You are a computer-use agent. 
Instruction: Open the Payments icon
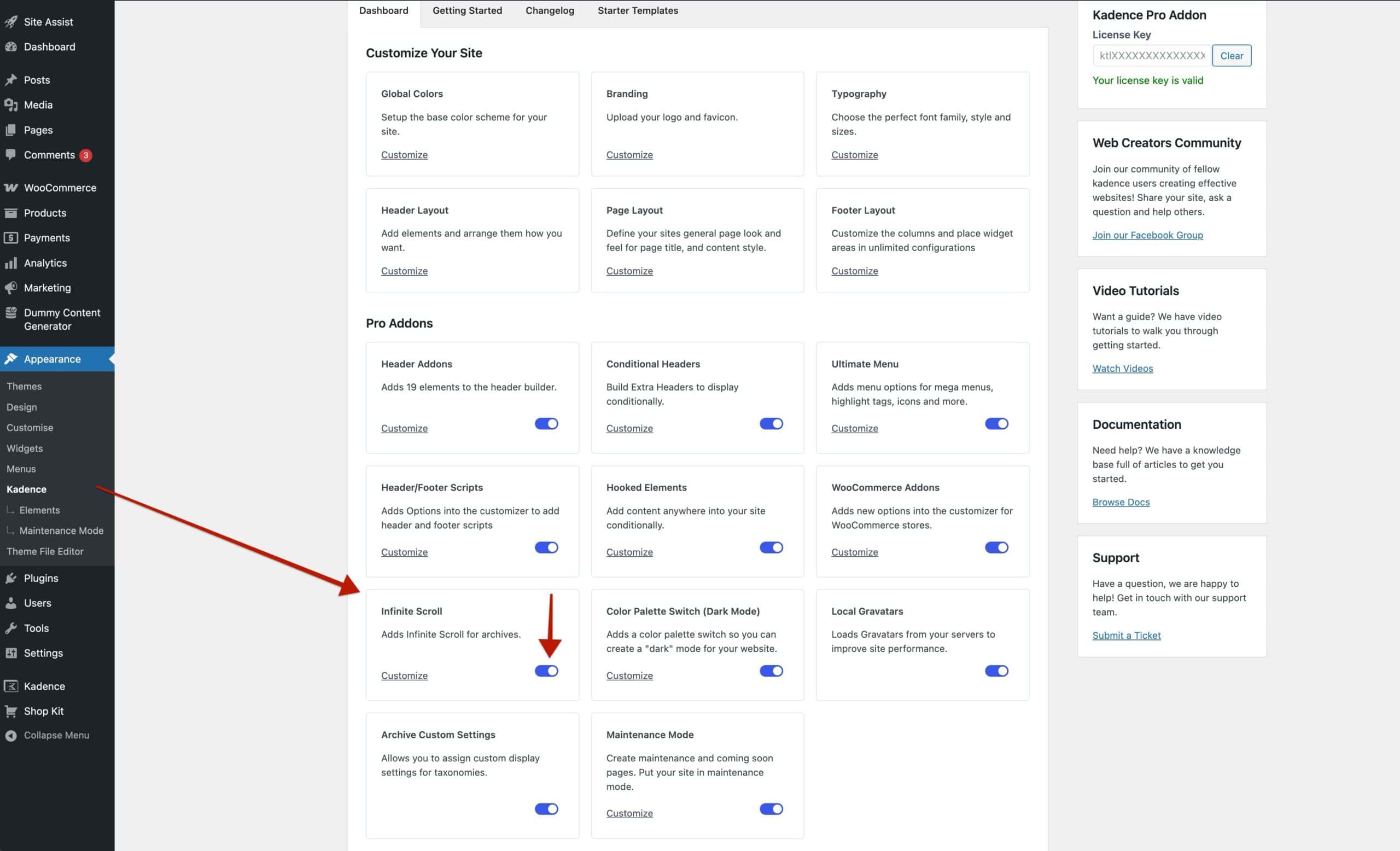pos(11,237)
